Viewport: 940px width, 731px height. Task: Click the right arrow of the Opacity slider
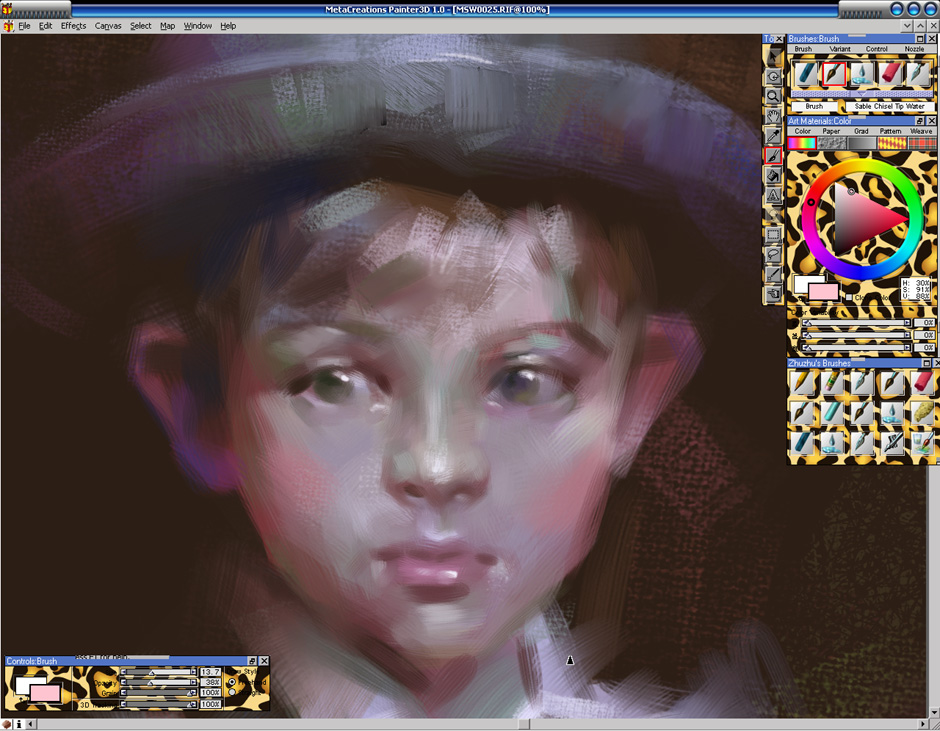pos(194,682)
